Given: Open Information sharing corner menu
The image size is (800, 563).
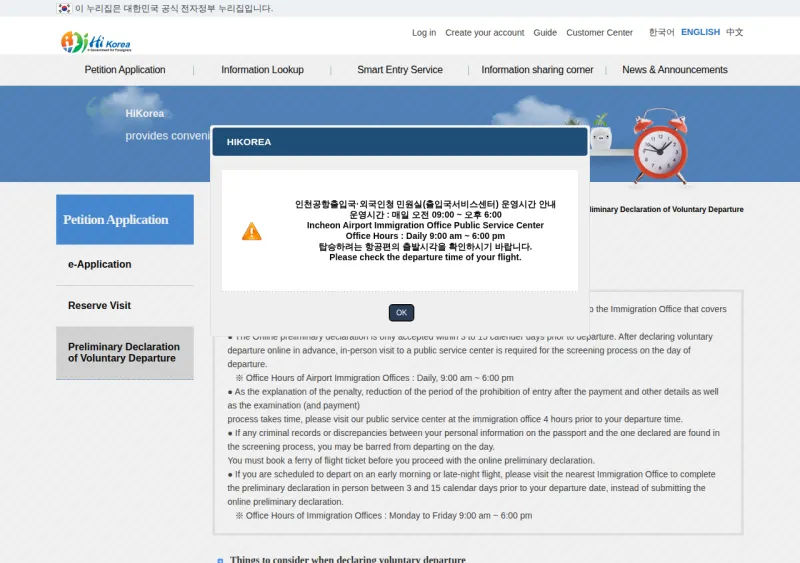Looking at the screenshot, I should point(537,70).
